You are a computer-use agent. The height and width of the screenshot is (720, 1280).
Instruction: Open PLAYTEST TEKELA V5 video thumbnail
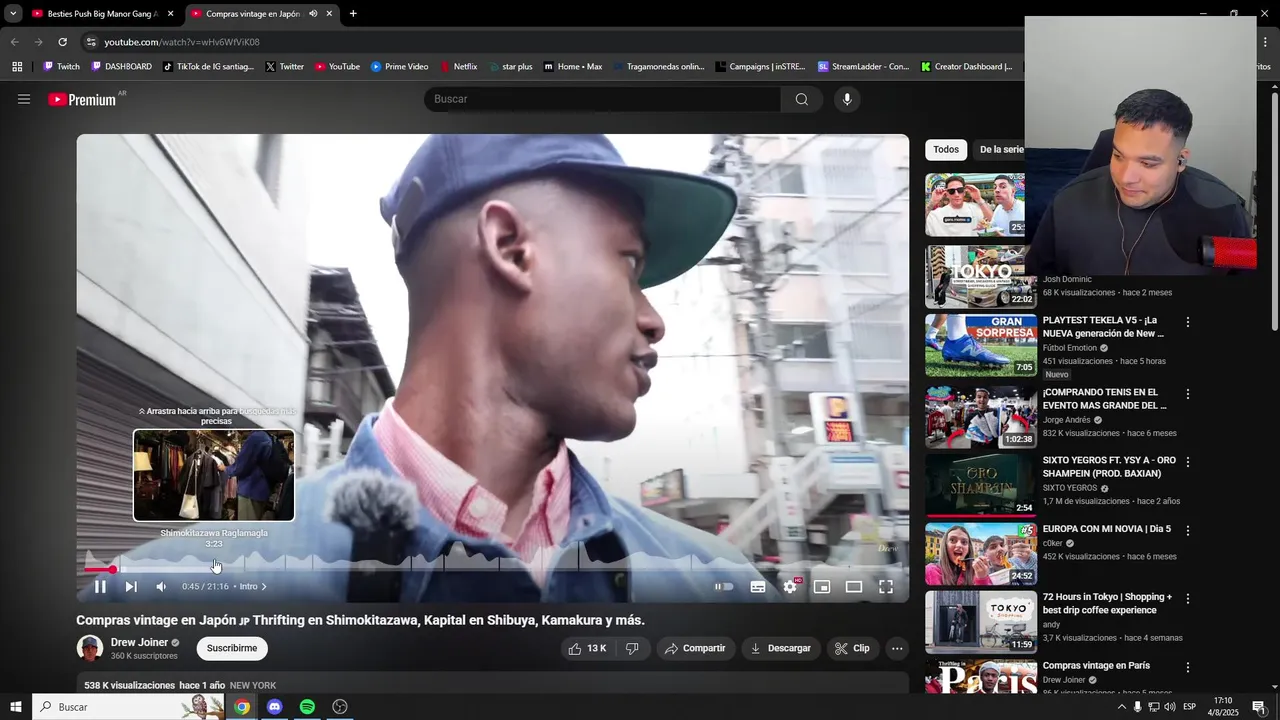[x=981, y=345]
